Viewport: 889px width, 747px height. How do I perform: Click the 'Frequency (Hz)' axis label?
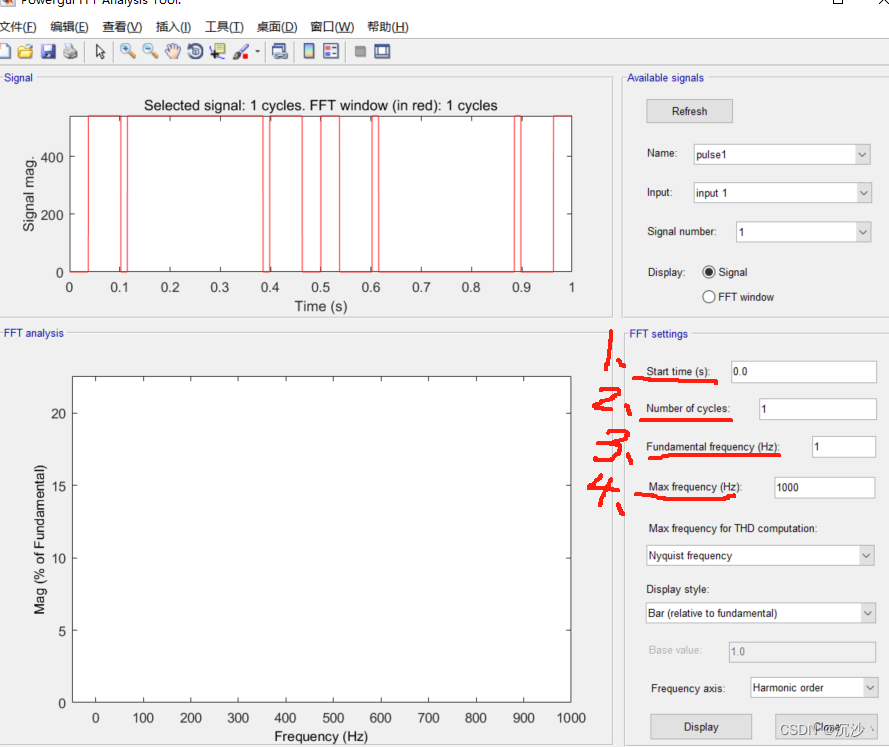coord(321,736)
